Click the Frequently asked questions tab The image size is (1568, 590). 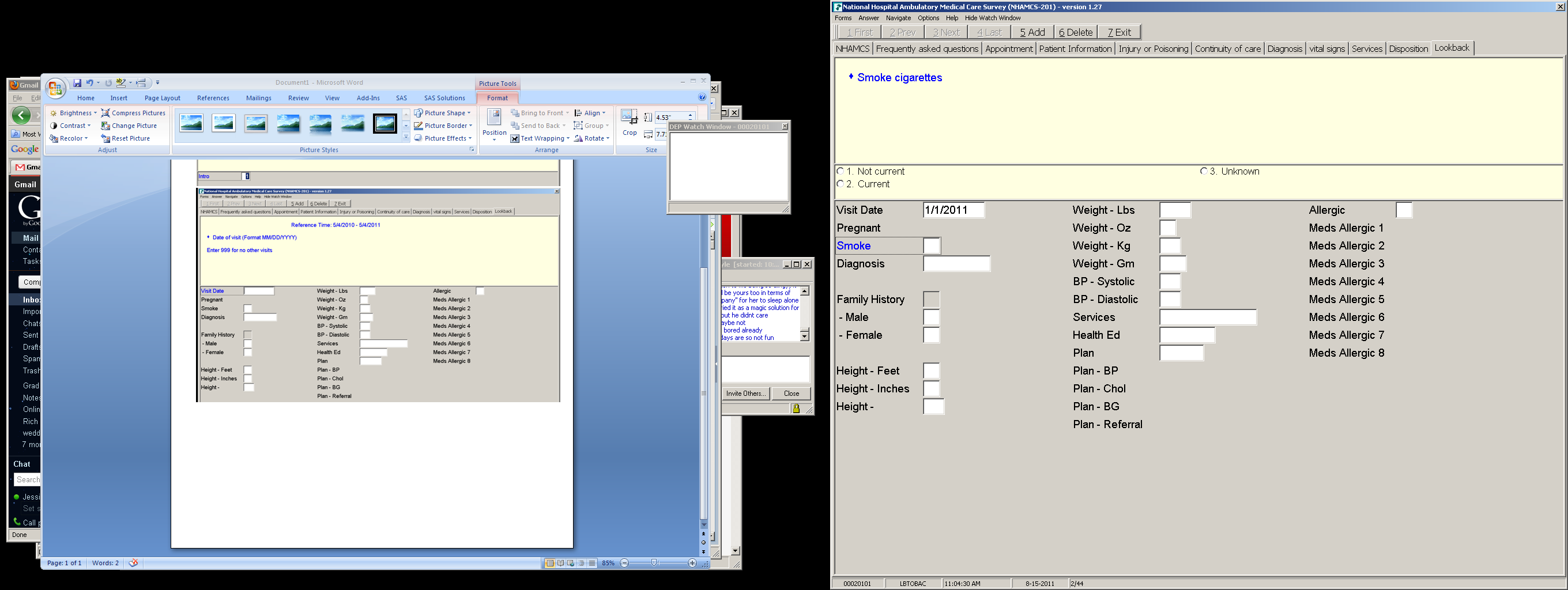(x=927, y=48)
